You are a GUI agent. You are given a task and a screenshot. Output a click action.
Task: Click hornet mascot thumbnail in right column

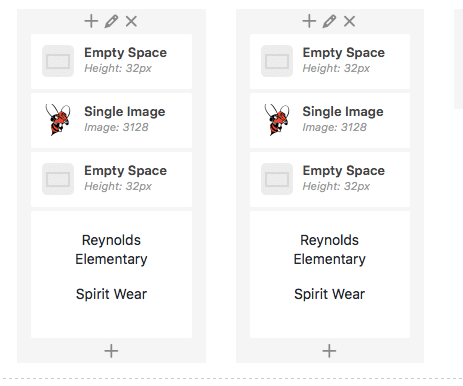[277, 120]
